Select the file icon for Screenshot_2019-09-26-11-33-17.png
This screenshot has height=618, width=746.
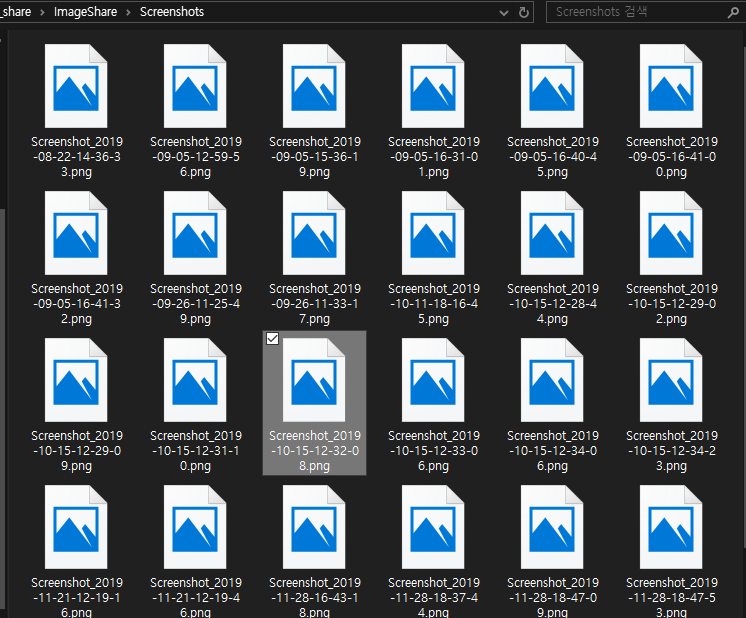(x=314, y=233)
